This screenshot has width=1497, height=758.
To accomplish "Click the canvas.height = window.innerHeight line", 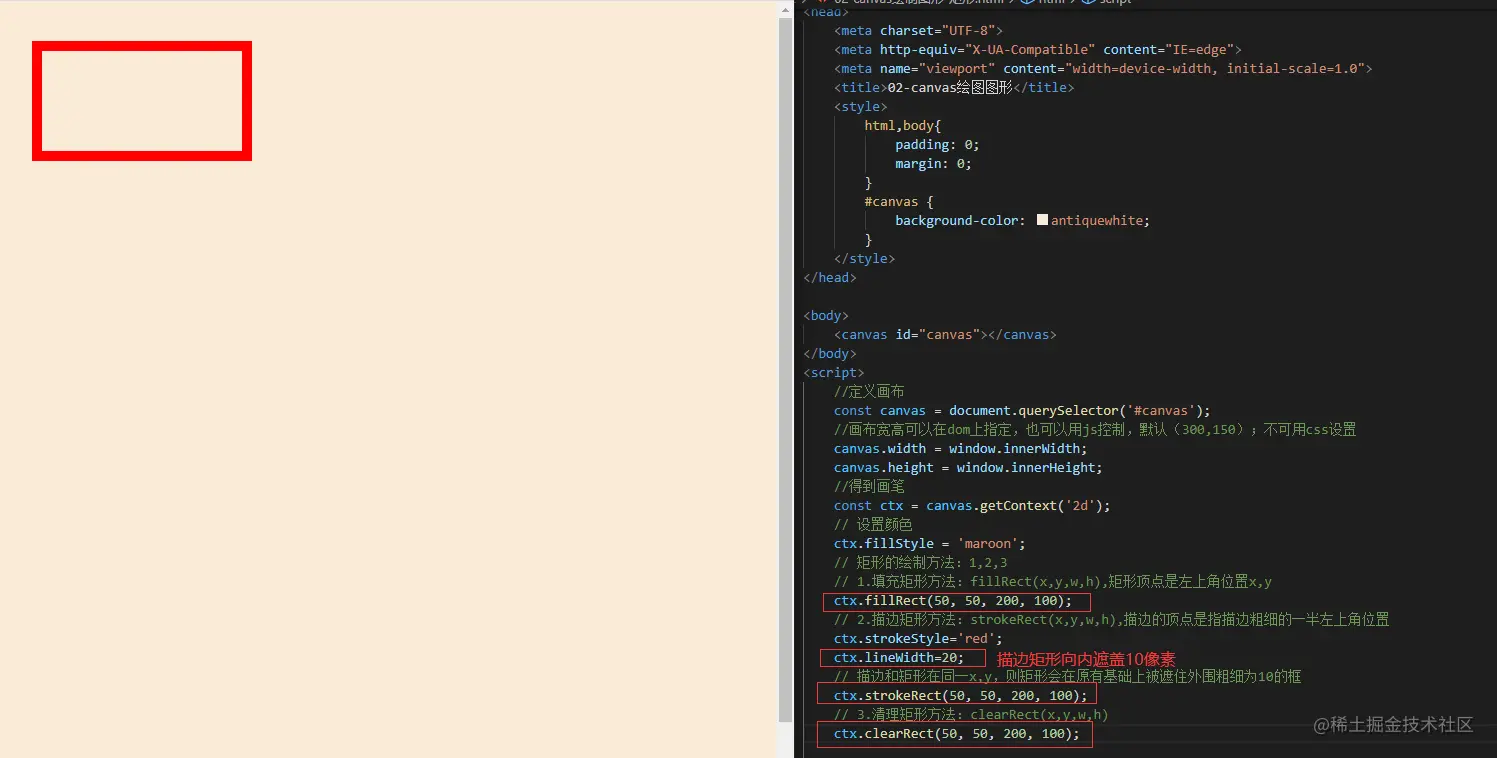I will click(x=968, y=467).
